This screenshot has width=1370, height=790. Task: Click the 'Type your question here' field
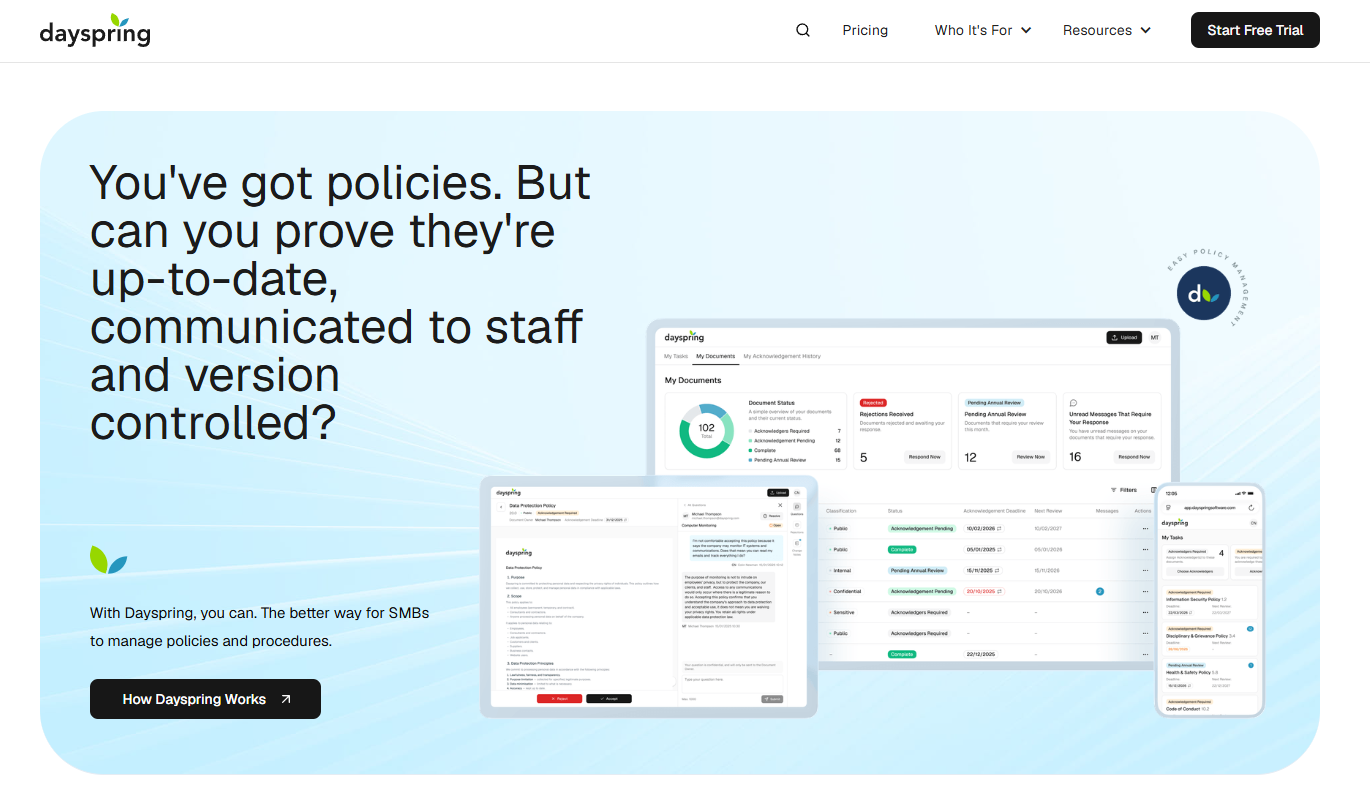tap(732, 684)
